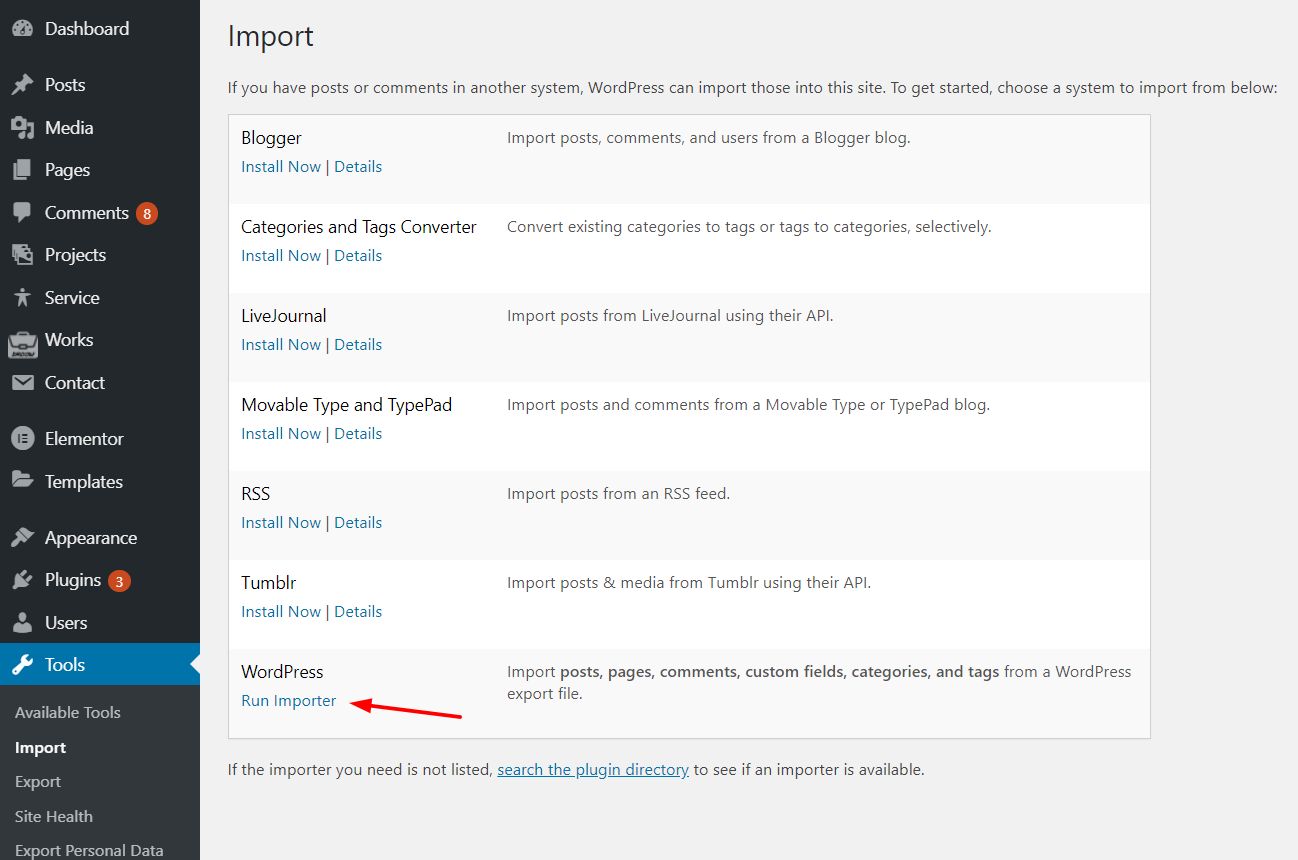Screen dimensions: 1298x860
Task: Run the WordPress importer
Action: 289,701
